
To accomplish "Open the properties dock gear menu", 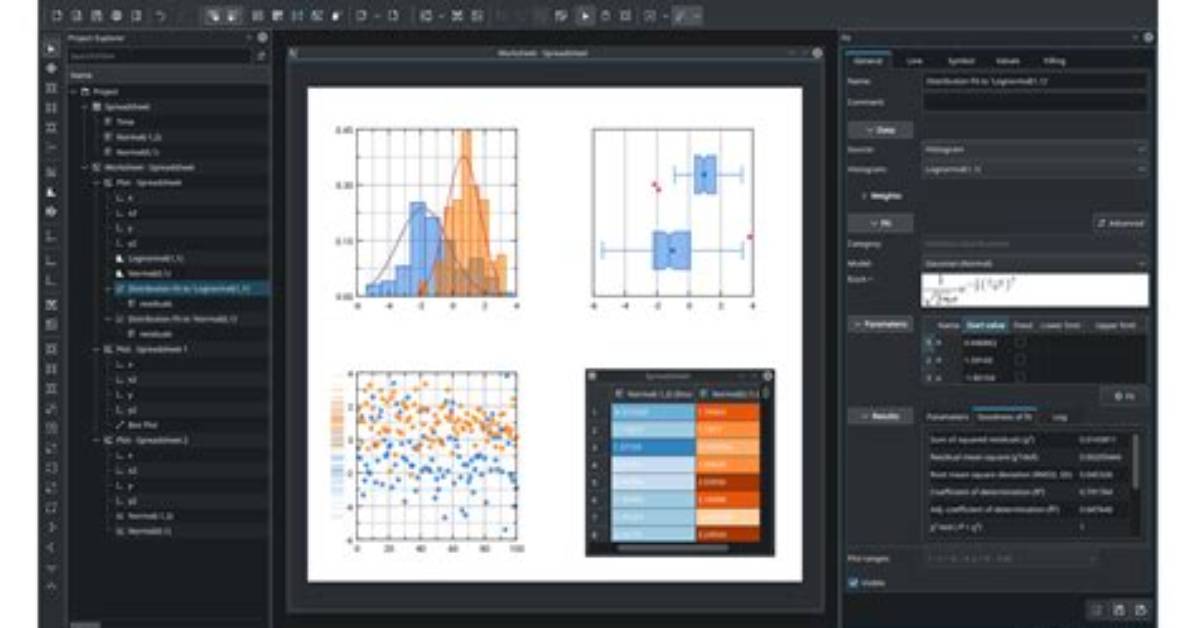I will point(1148,37).
